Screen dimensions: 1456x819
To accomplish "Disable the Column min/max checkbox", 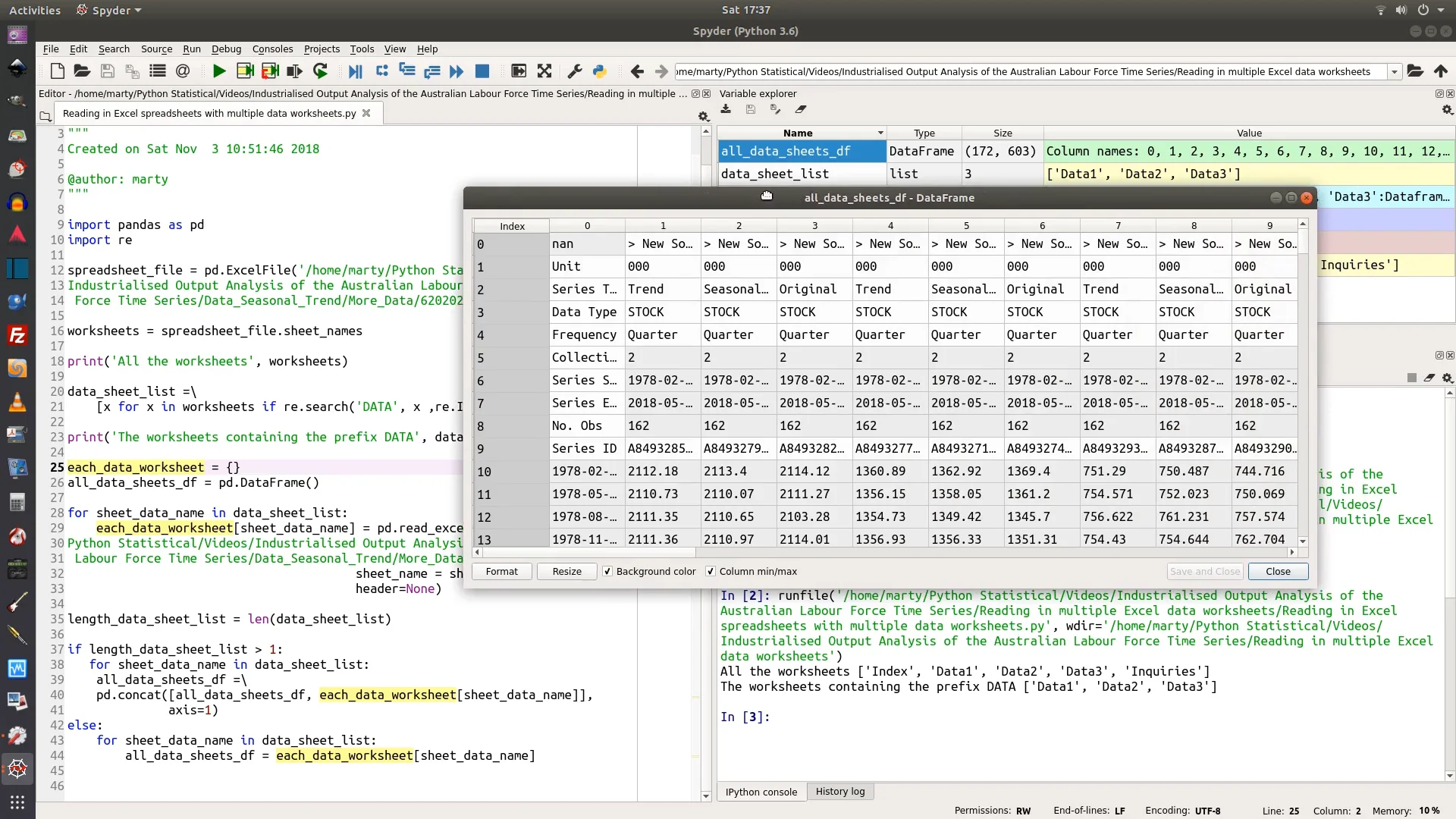I will [711, 571].
